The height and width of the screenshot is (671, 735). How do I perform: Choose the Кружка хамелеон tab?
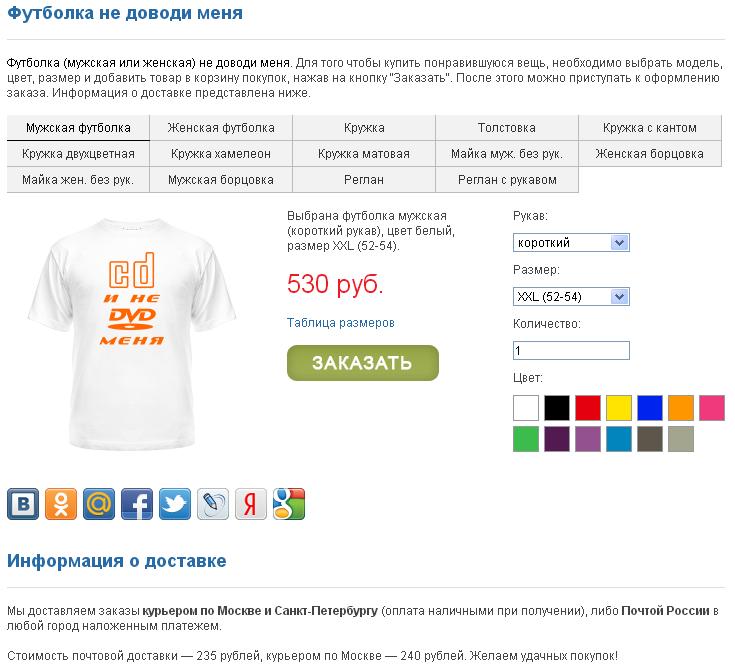tap(221, 154)
